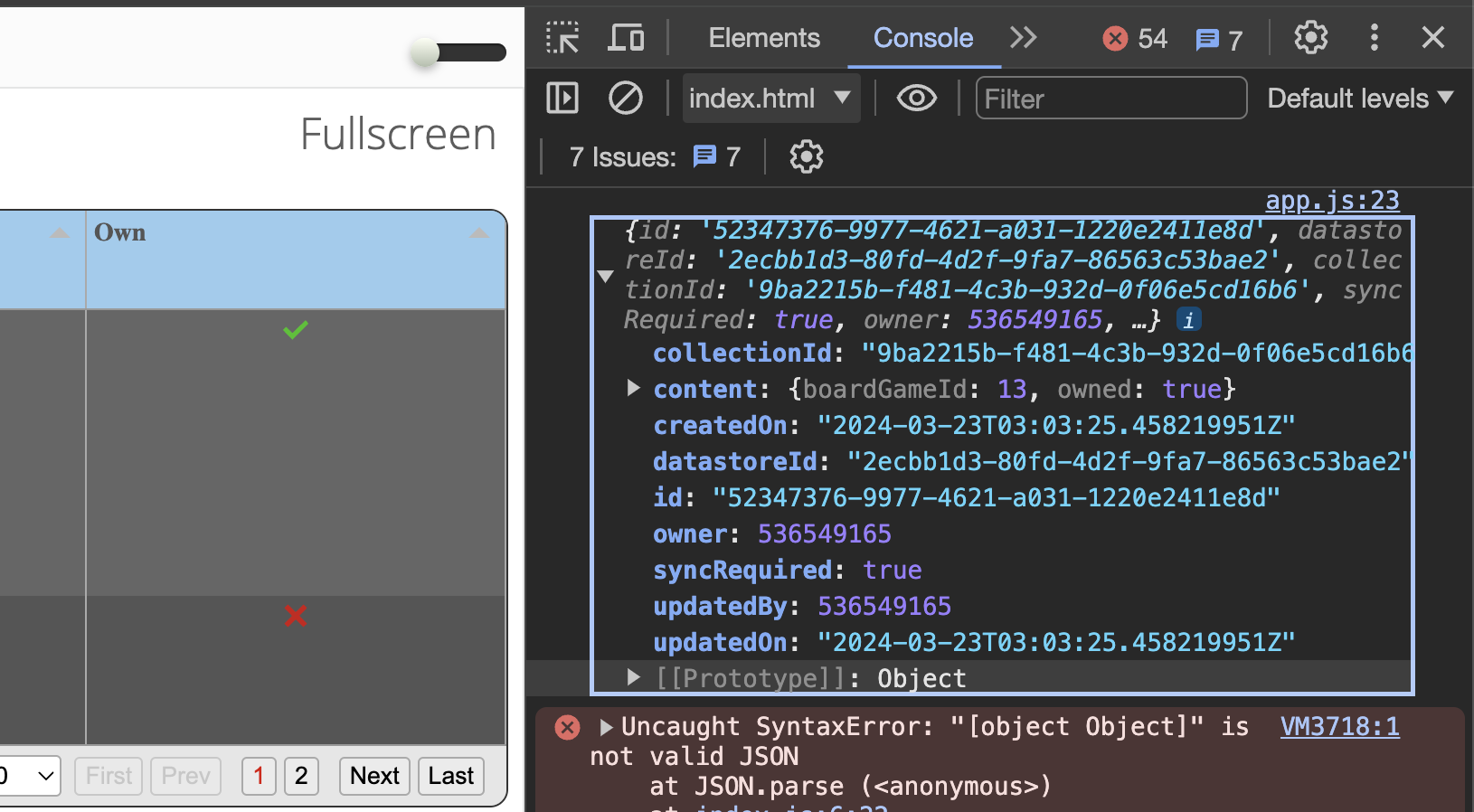Select the collectionId property line
This screenshot has width=1474, height=812.
[1032, 353]
